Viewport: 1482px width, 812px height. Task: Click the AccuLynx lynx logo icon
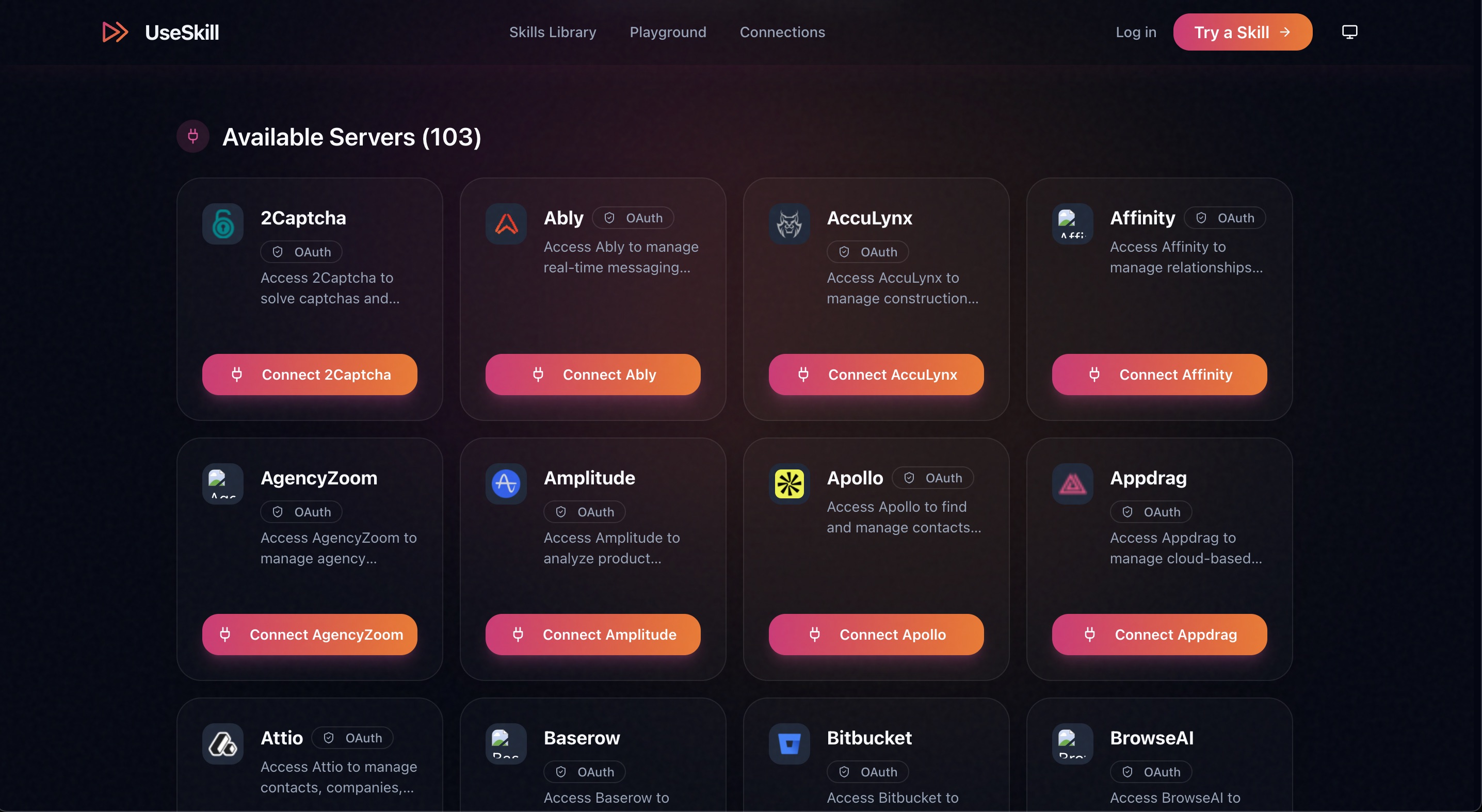[x=789, y=224]
